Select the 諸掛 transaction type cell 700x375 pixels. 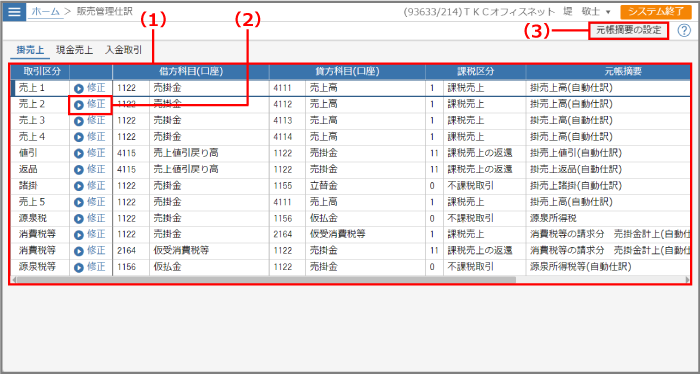point(40,185)
